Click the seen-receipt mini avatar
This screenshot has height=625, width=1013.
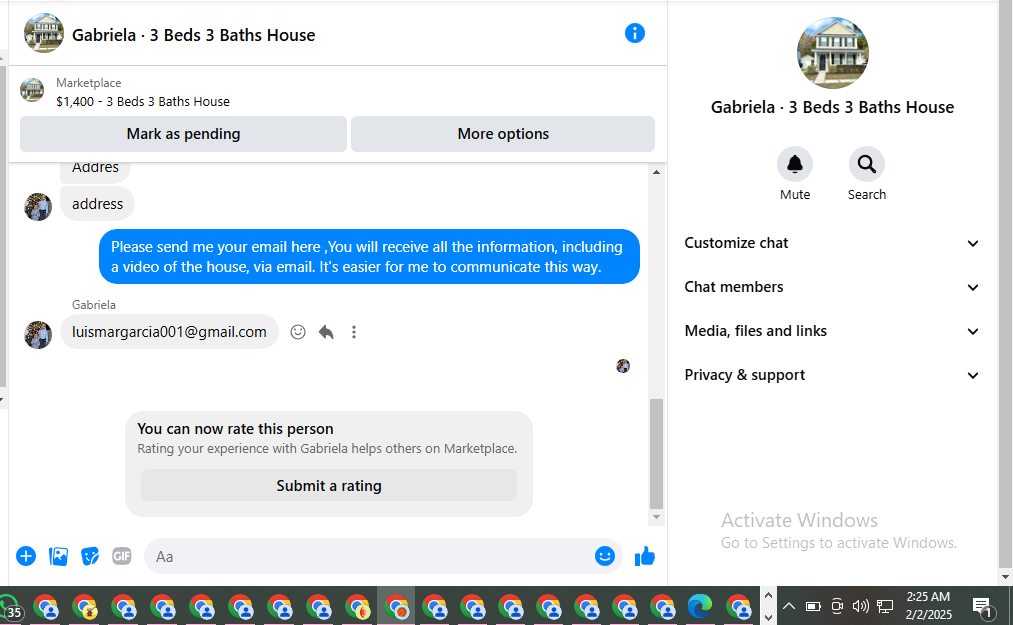pyautogui.click(x=623, y=366)
